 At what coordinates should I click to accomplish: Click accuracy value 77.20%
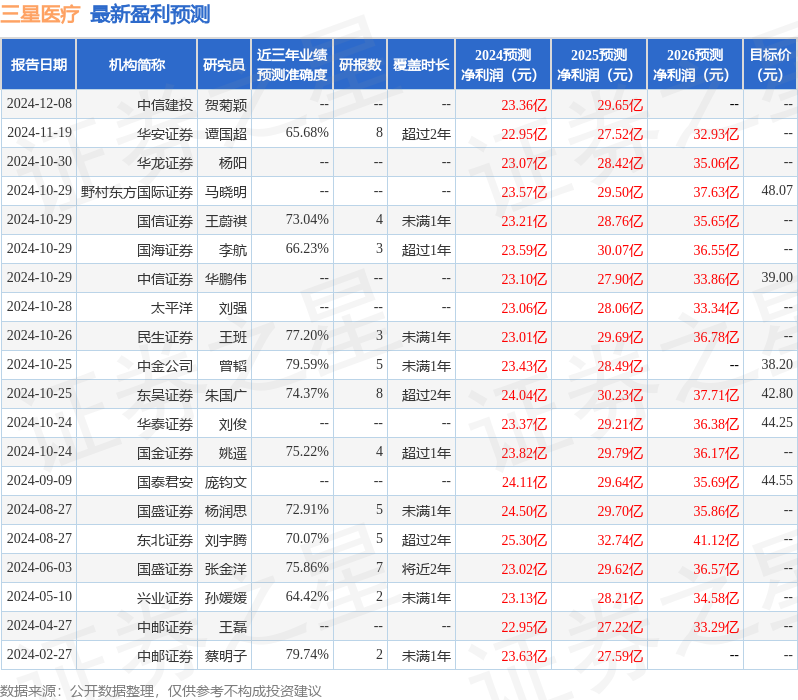pos(307,335)
